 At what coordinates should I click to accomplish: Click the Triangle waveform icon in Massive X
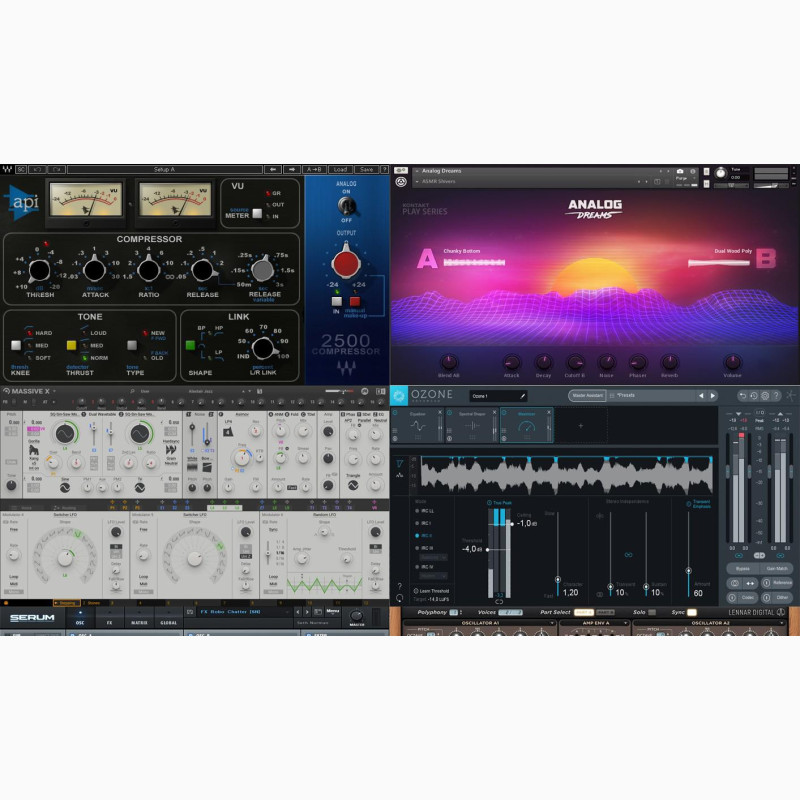(353, 485)
